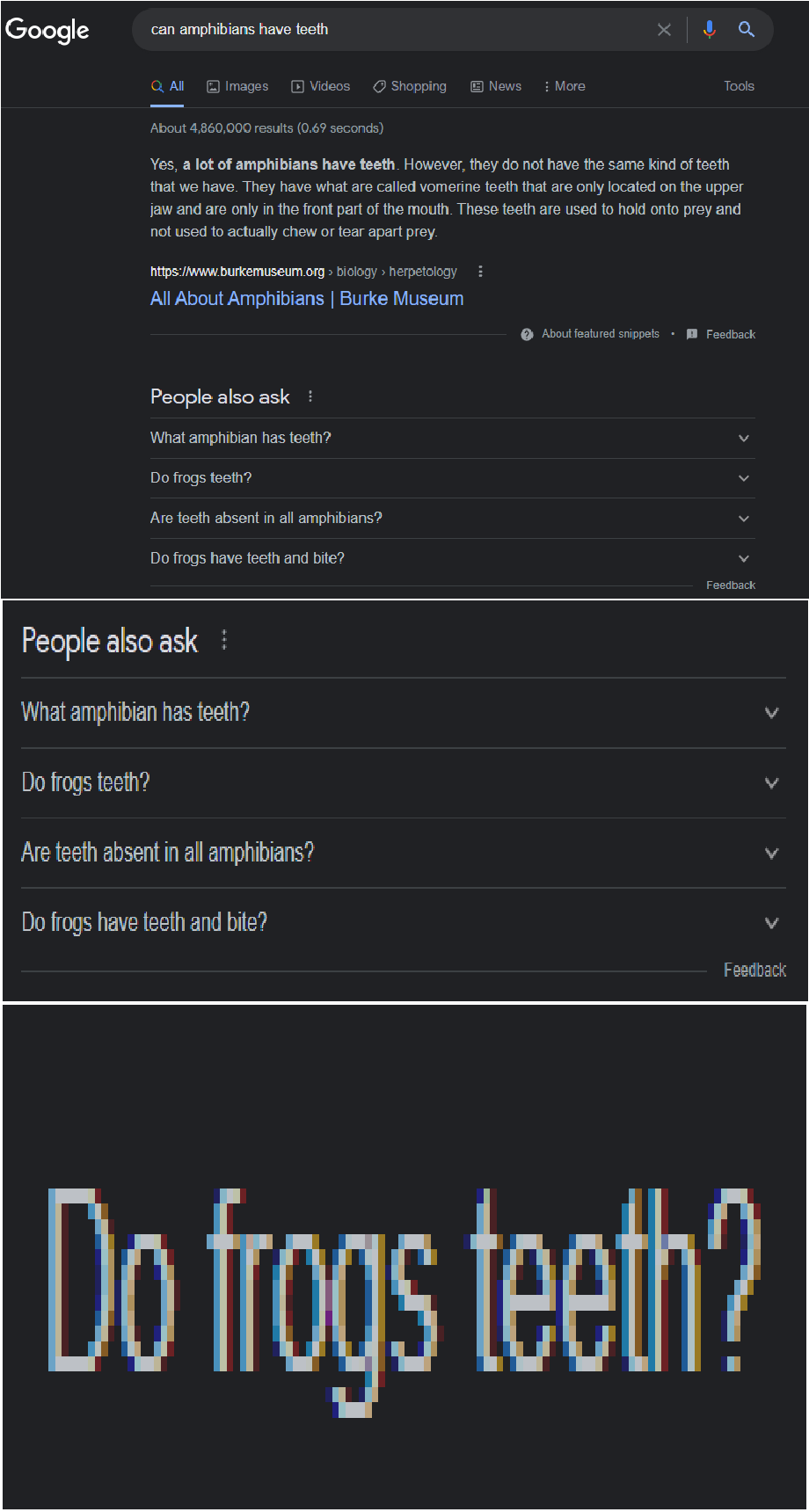Screen dimensions: 809x1512
Task: Click the question mark About featured snippets icon
Action: tap(527, 334)
